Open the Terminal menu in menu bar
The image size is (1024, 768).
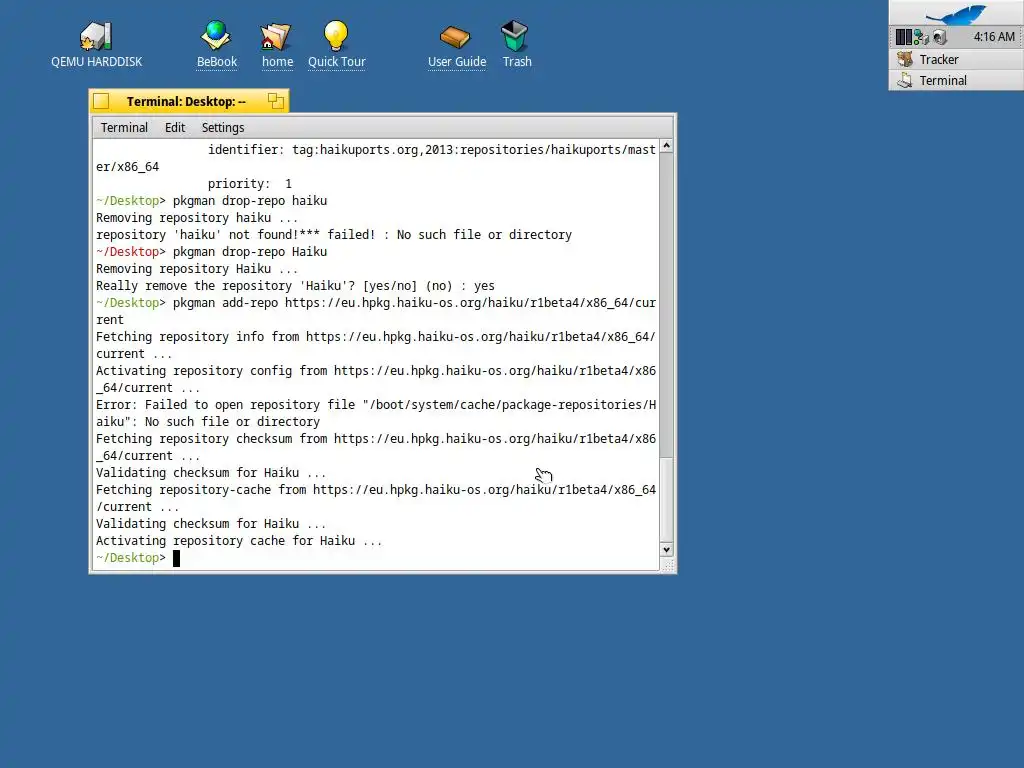tap(124, 127)
